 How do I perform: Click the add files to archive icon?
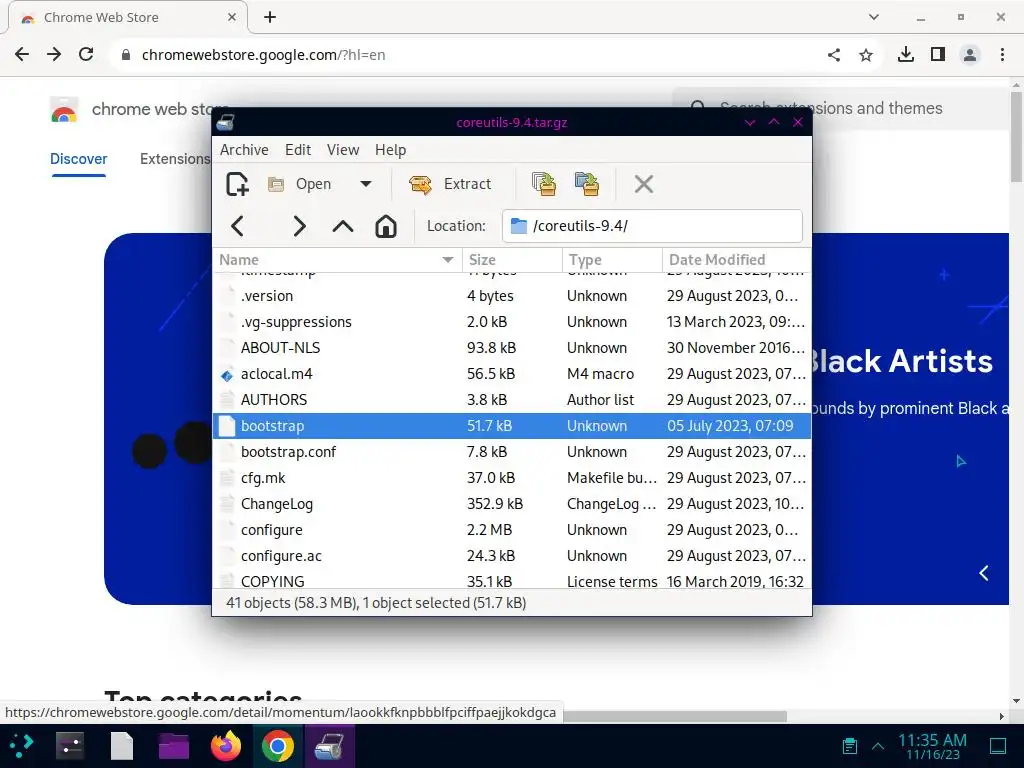(543, 184)
